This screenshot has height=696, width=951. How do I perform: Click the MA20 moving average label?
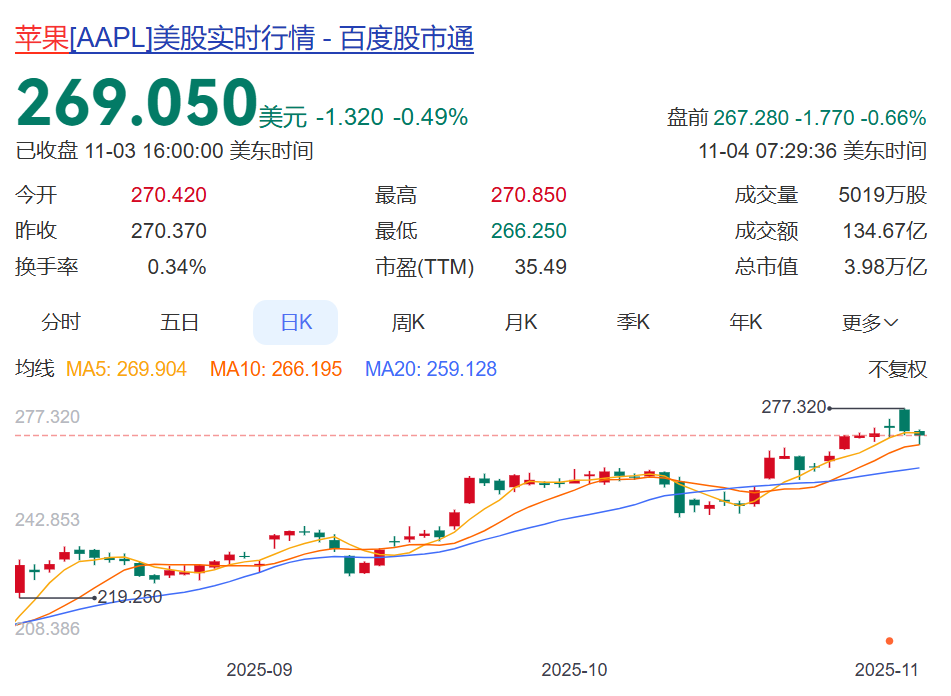431,369
